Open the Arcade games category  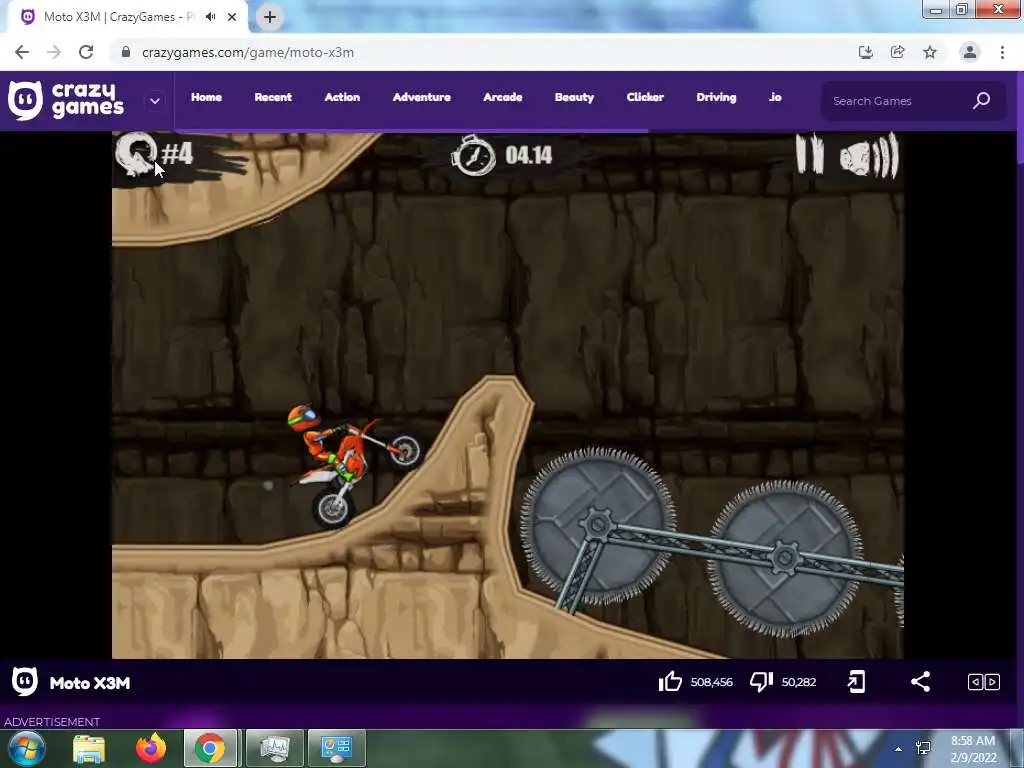point(503,97)
